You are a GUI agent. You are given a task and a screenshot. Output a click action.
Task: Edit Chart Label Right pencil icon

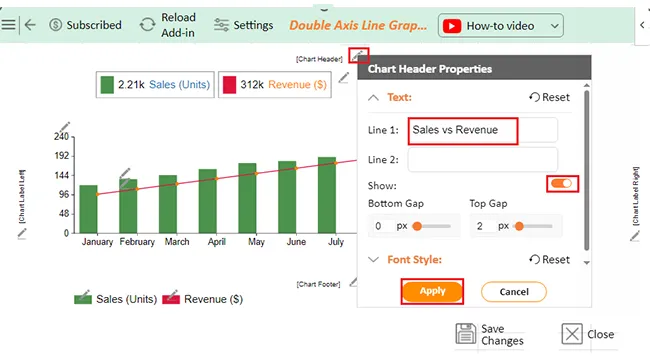[635, 236]
